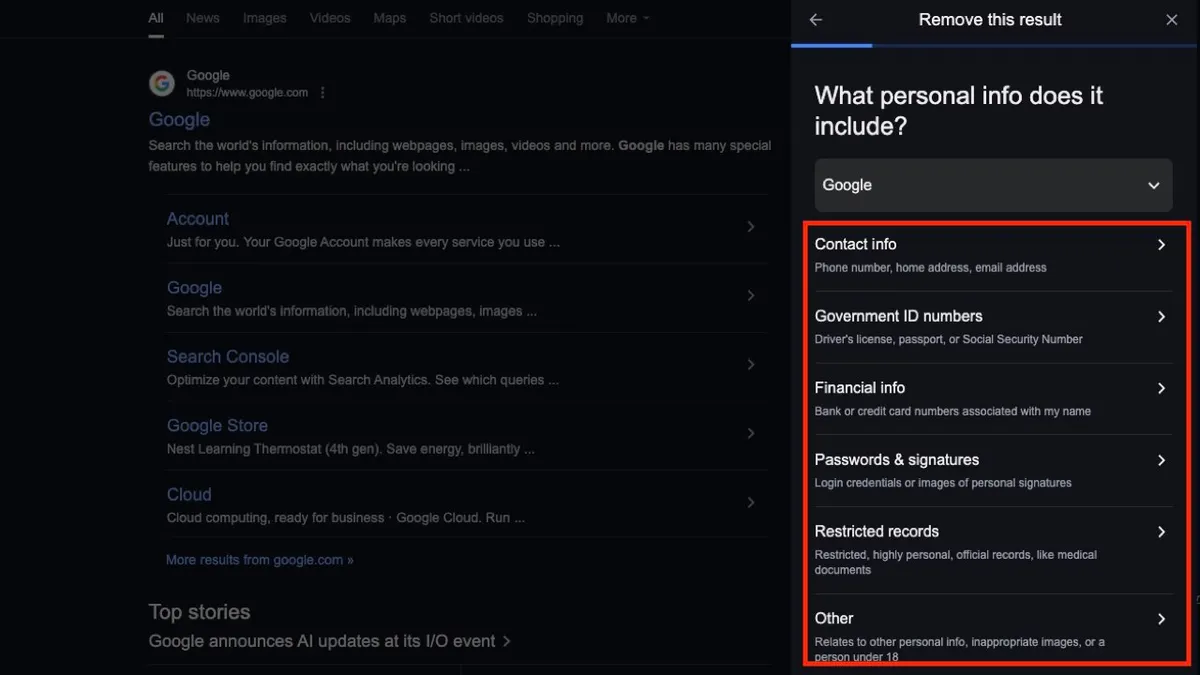Open the Short videos tab
This screenshot has height=675, width=1200.
[x=467, y=18]
